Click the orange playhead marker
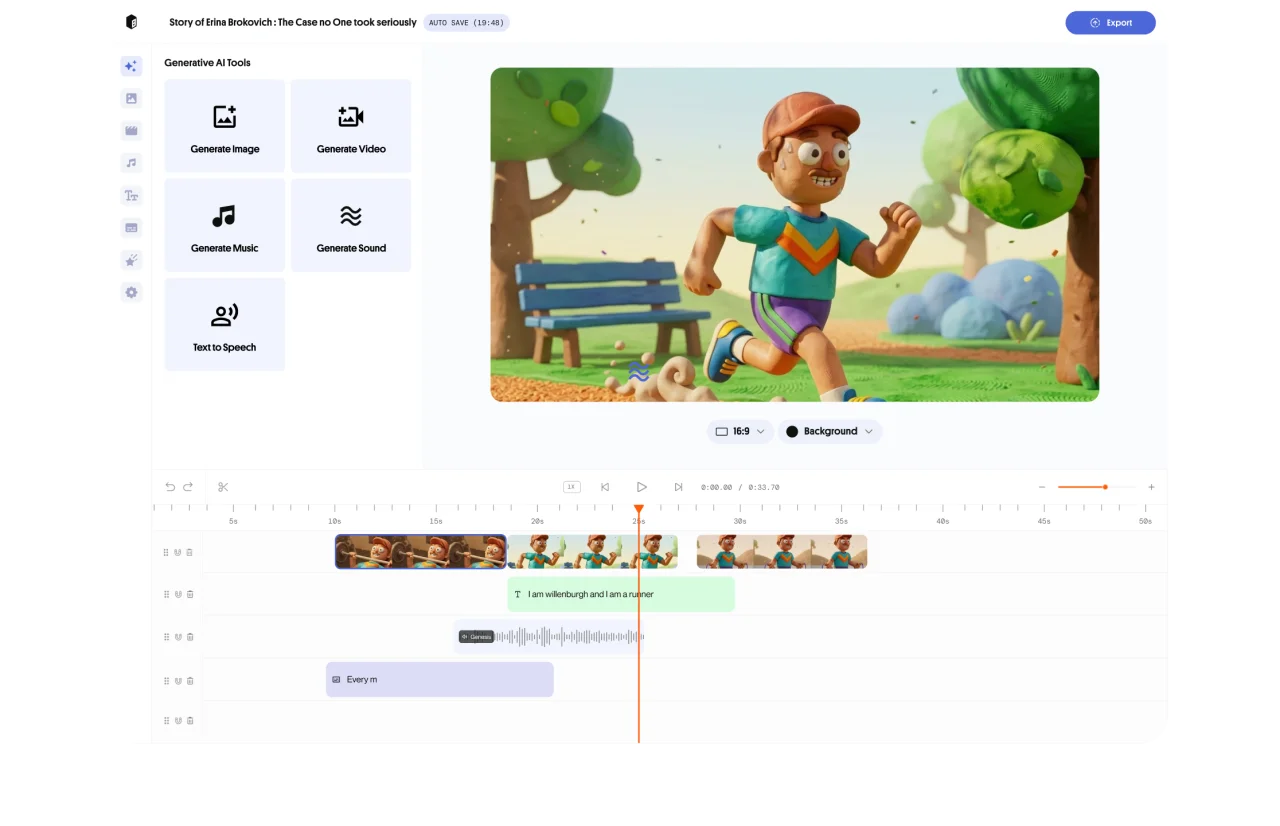The width and height of the screenshot is (1280, 826). [x=639, y=509]
